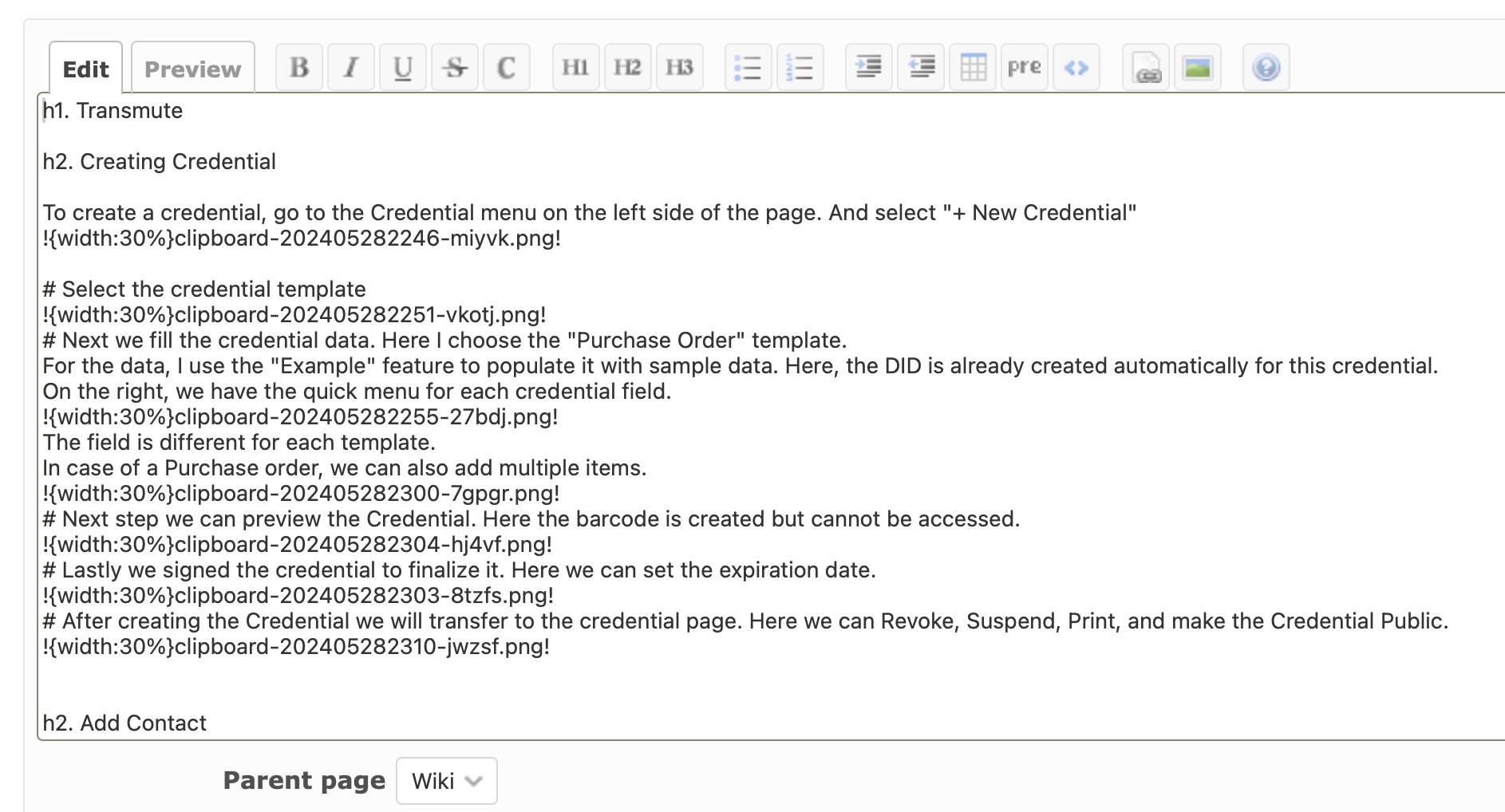The height and width of the screenshot is (812, 1505).
Task: Switch to the Preview tab
Action: coord(192,68)
